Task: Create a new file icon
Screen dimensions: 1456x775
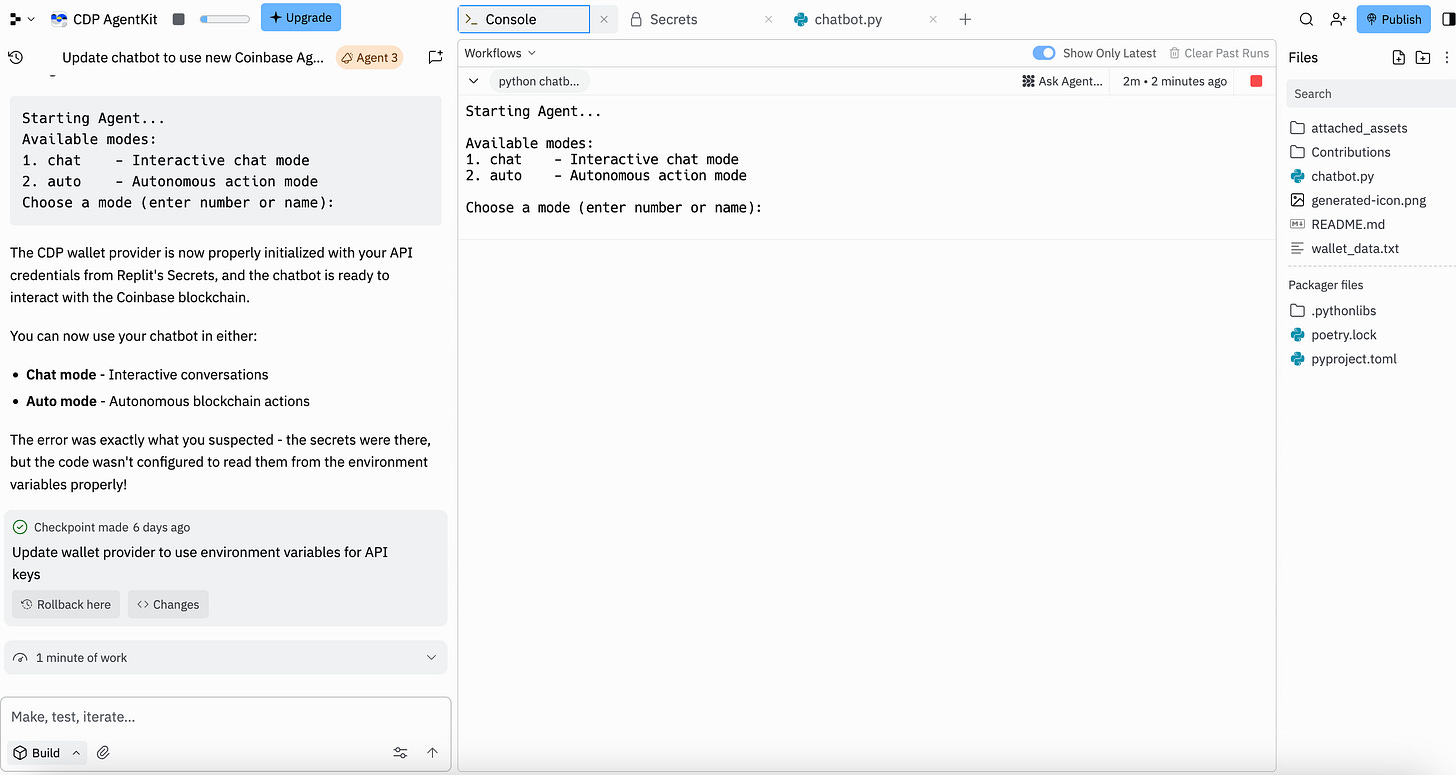Action: 1399,58
